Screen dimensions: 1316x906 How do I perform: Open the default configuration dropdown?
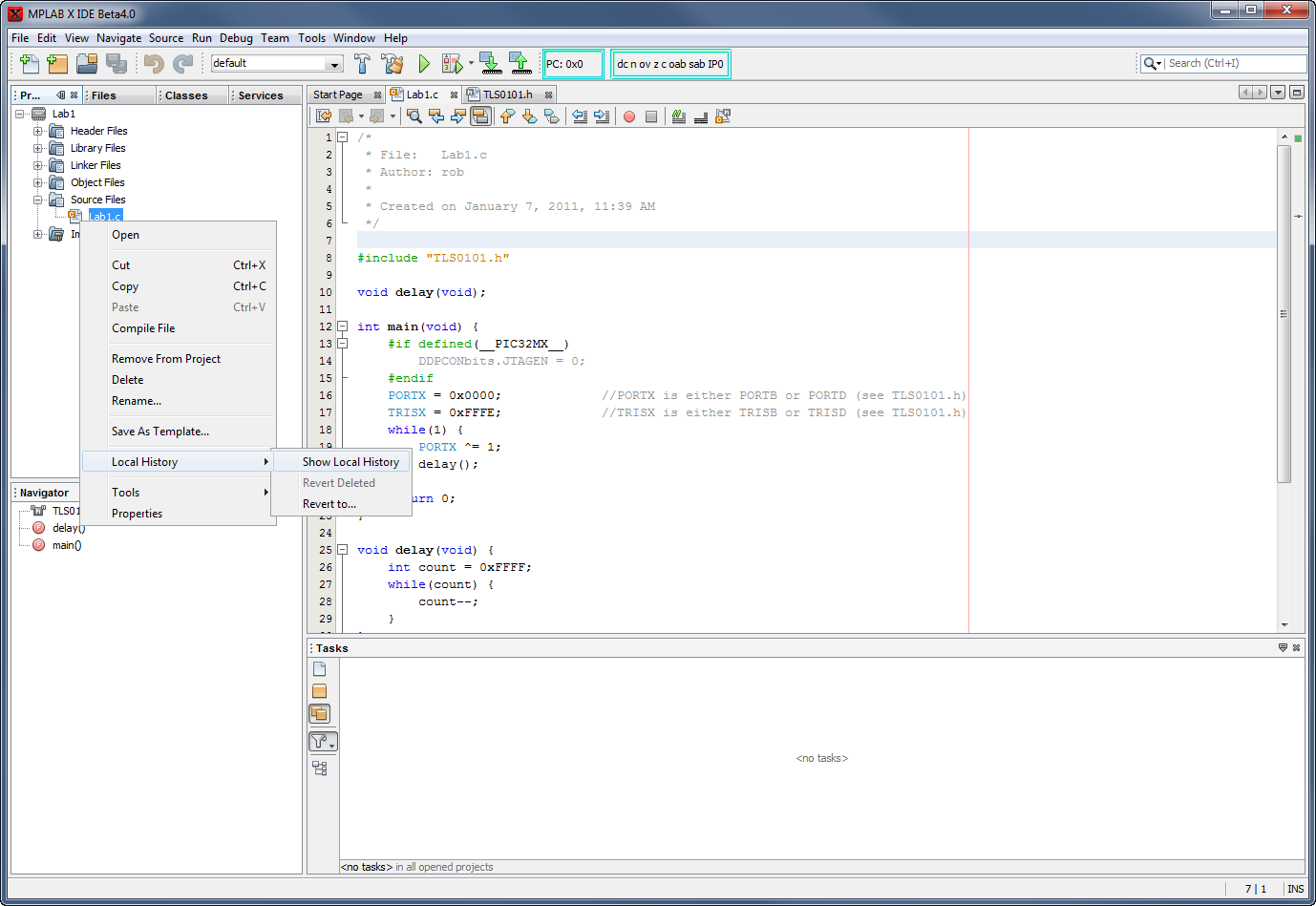tap(333, 64)
